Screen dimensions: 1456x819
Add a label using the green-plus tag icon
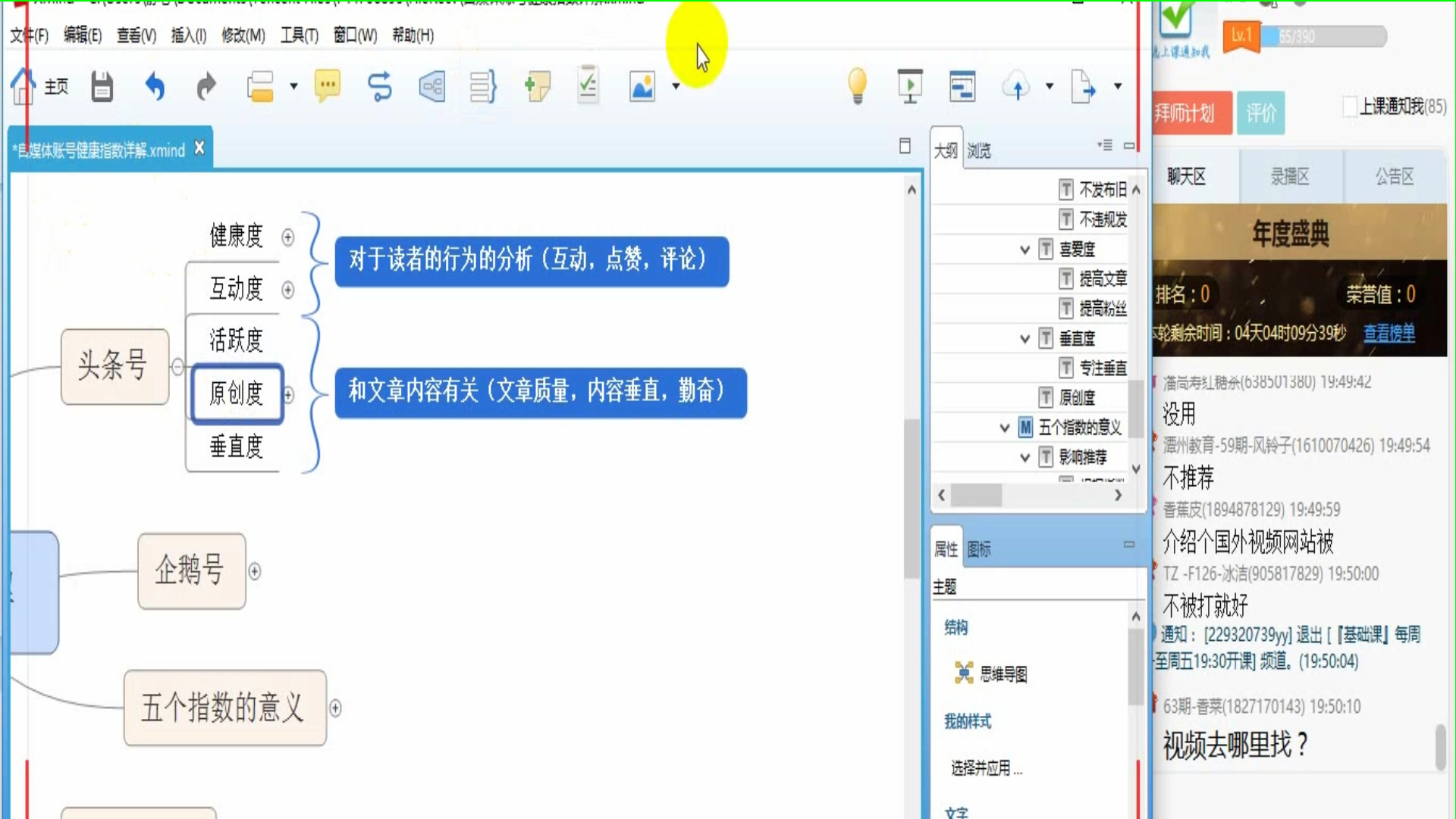(x=537, y=87)
